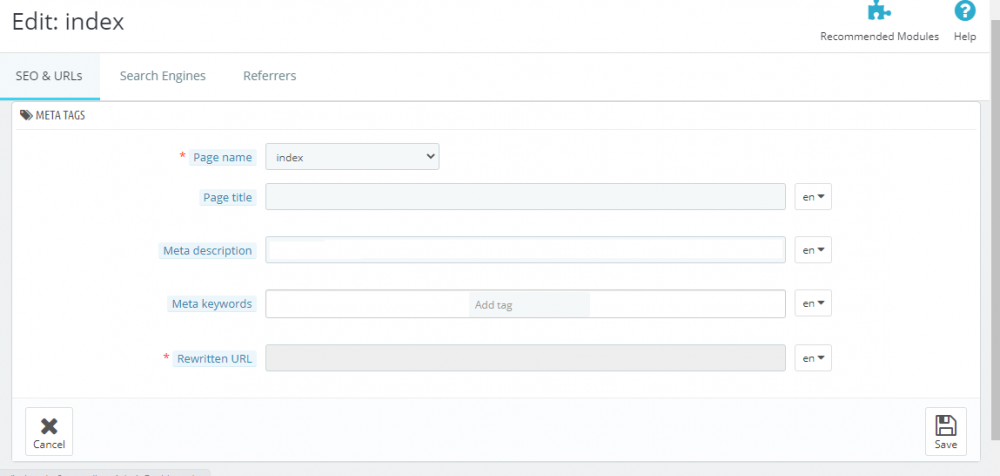Click the Page title input field
The width and height of the screenshot is (1000, 476).
[x=525, y=197]
